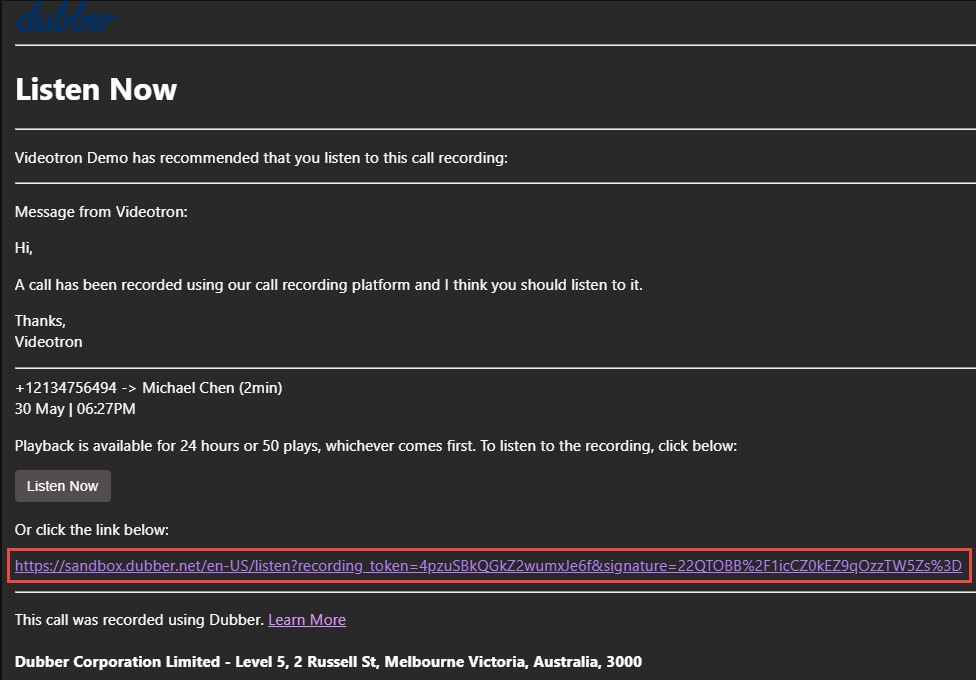Follow the Learn More link

point(306,620)
